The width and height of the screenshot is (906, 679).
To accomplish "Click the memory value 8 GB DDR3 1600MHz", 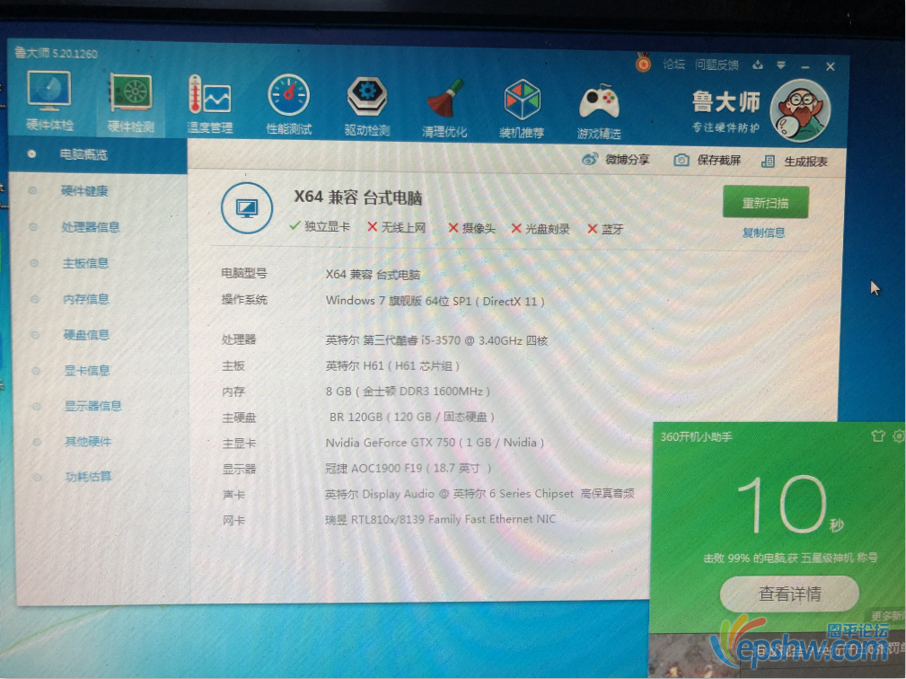I will point(407,391).
